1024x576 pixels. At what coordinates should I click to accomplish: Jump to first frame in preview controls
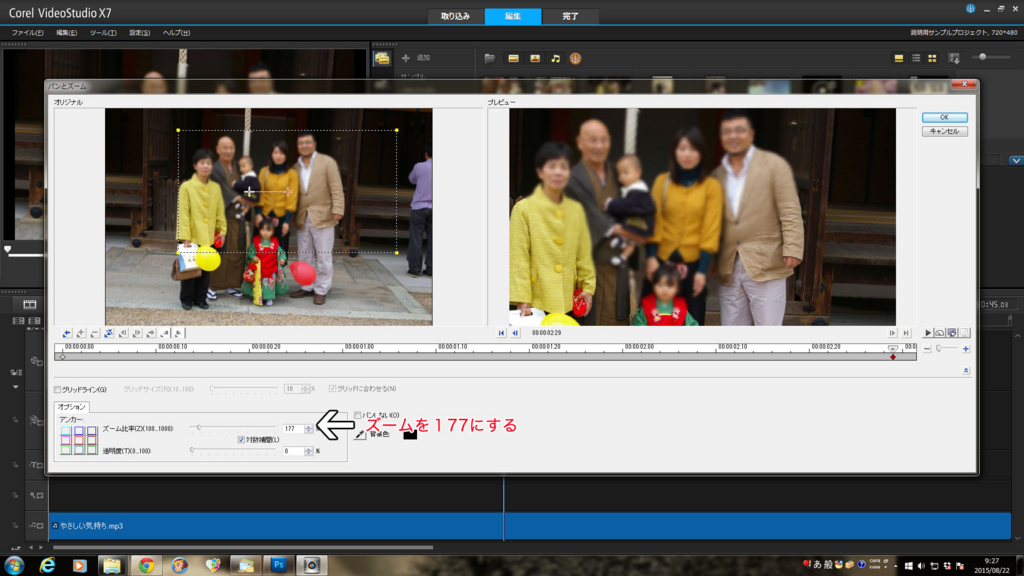click(502, 333)
